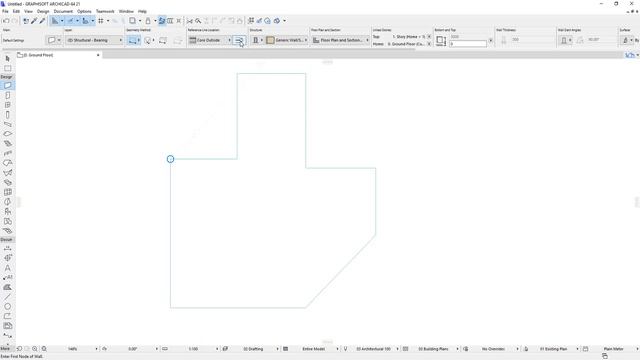
Task: Select the Line tool in toolbox
Action: pos(7,297)
